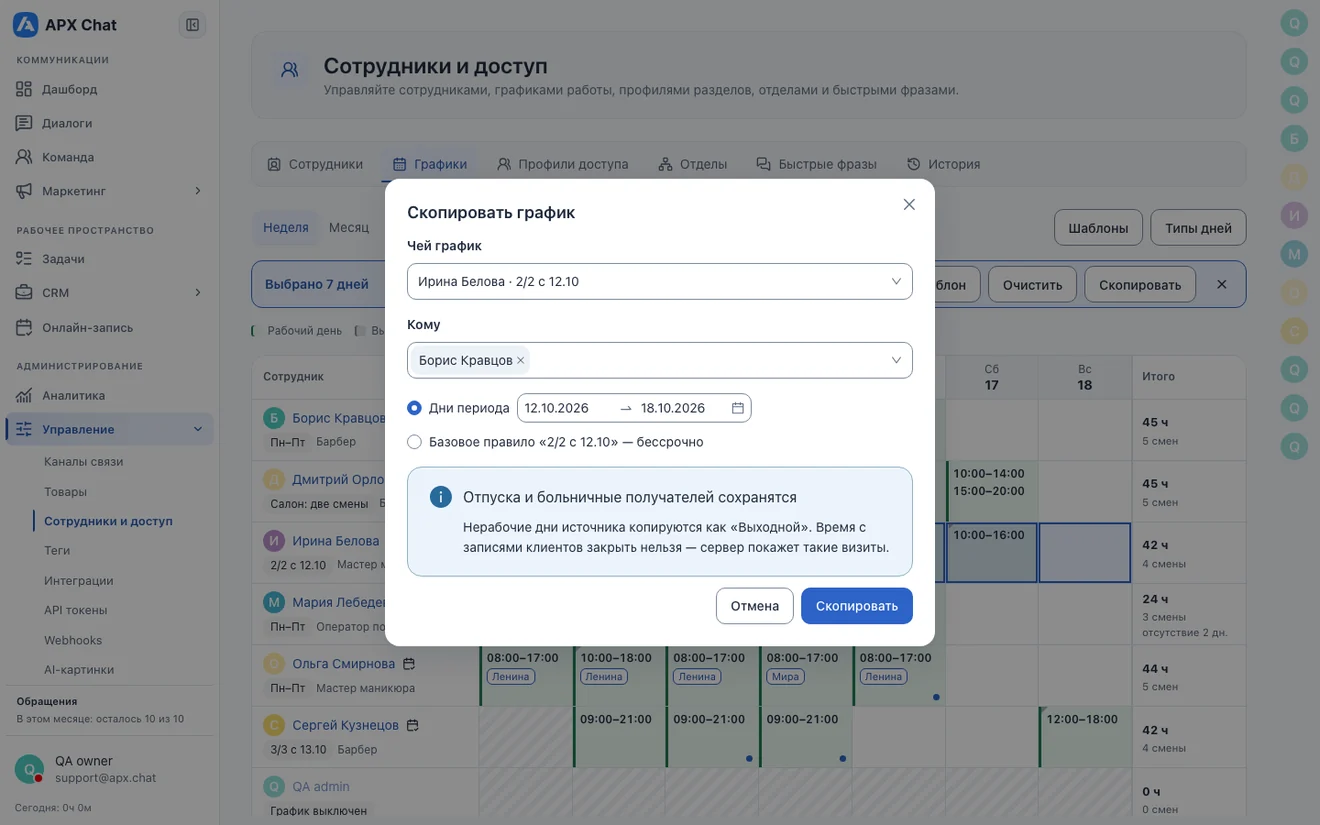Open Отделы tab
The height and width of the screenshot is (825, 1320).
(693, 164)
